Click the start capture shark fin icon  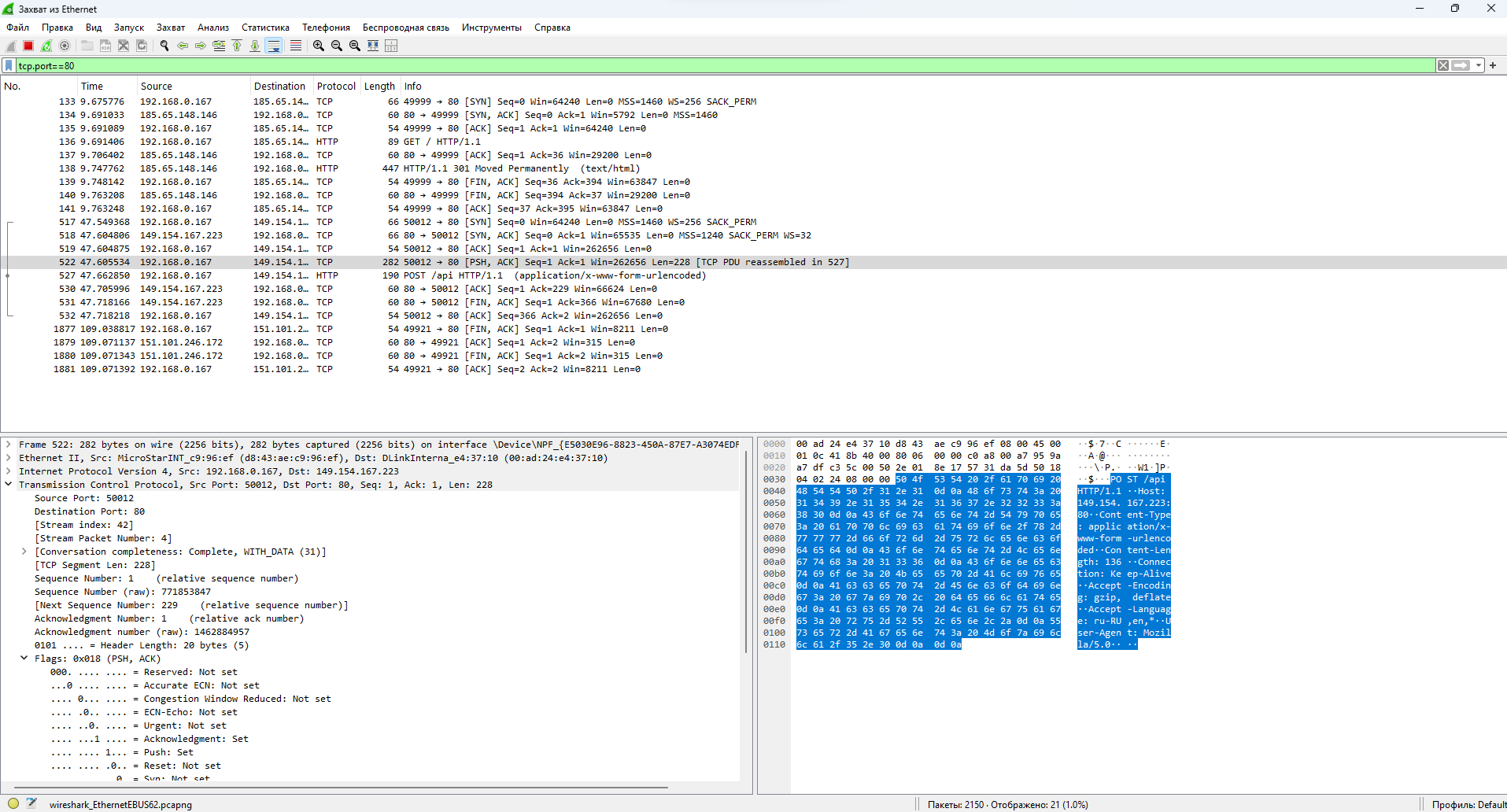11,46
